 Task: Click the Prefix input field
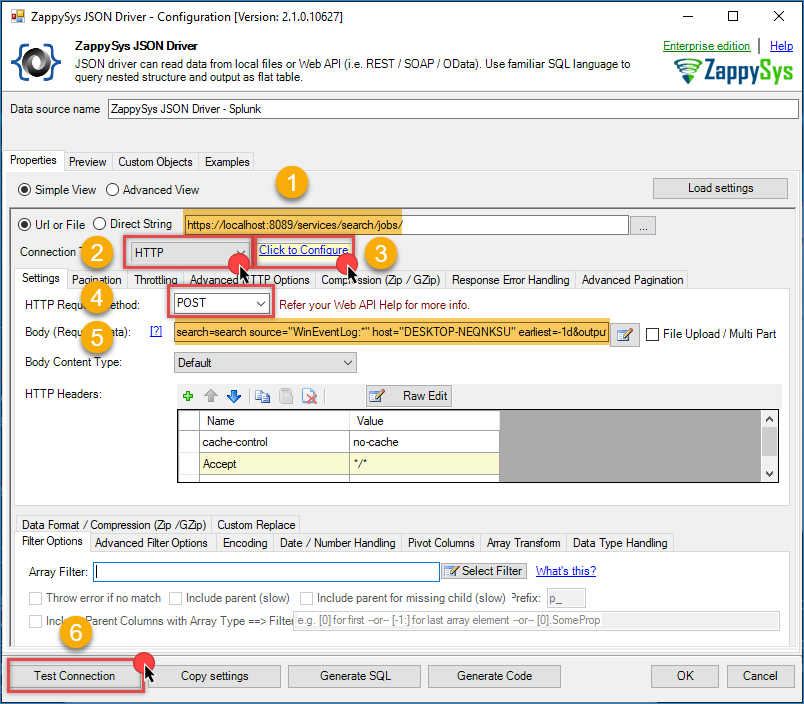(566, 598)
